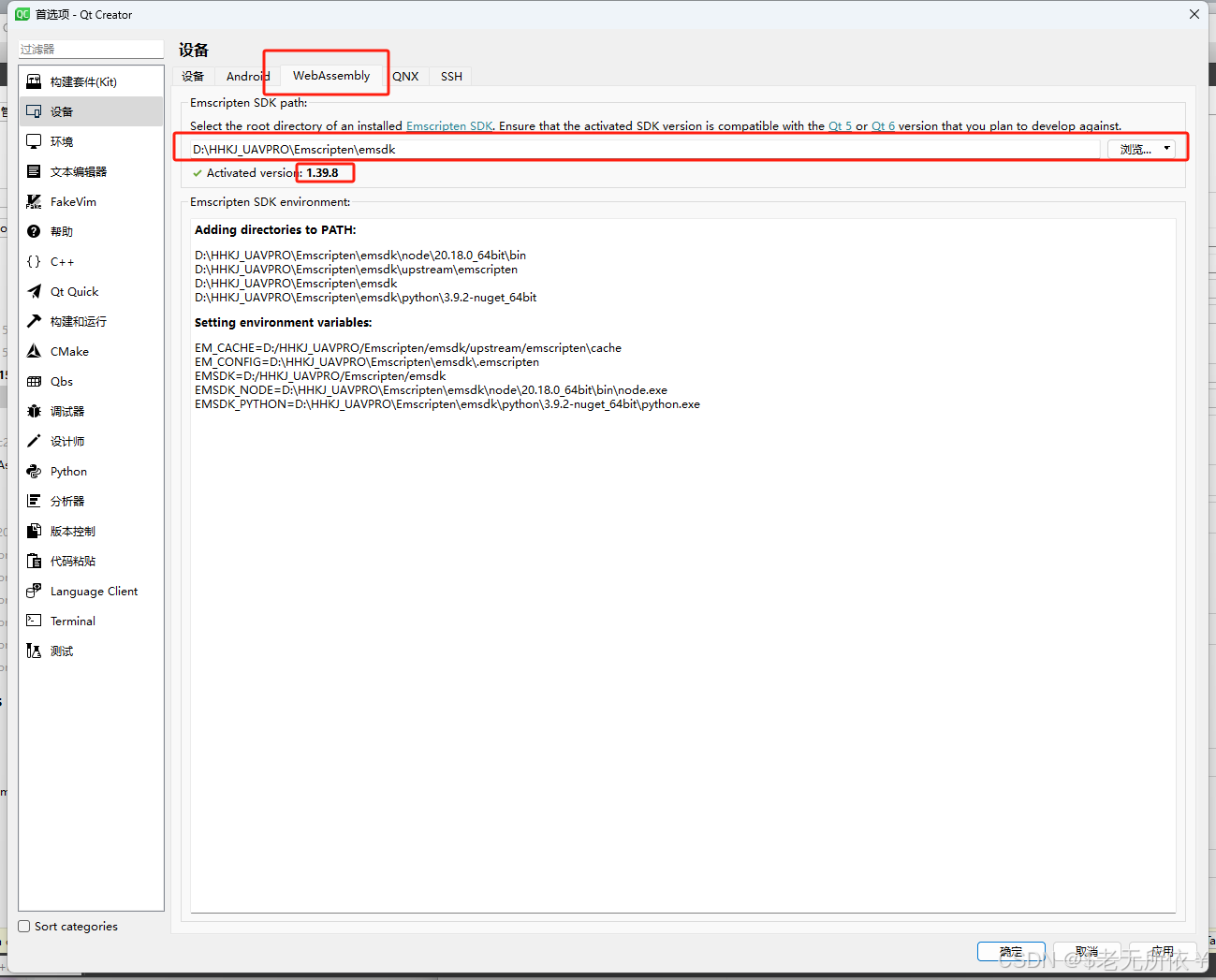The image size is (1216, 980).
Task: Click the filter (过滤器) search box
Action: pos(91,49)
